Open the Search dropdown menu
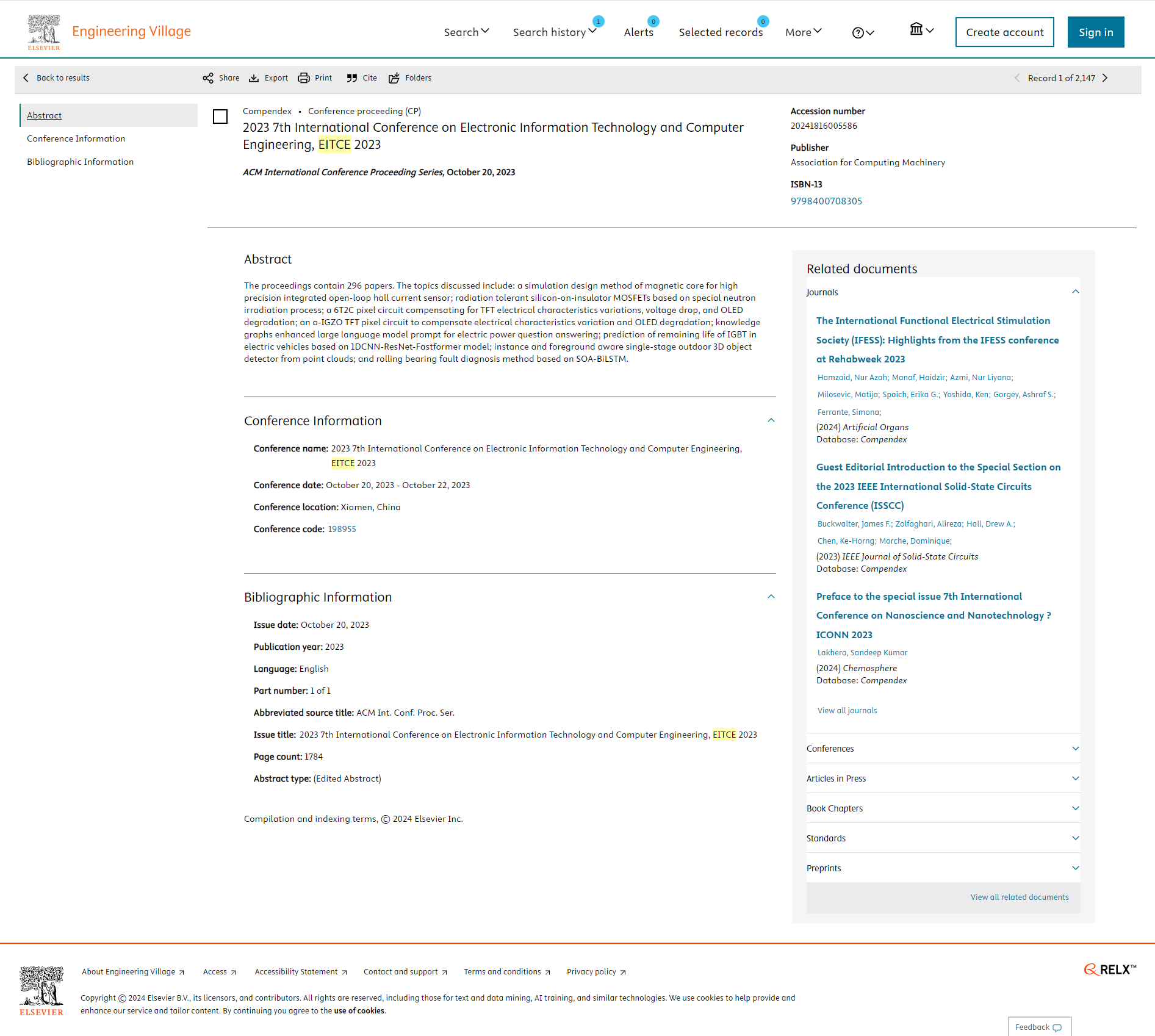This screenshot has height=1036, width=1155. coord(467,32)
